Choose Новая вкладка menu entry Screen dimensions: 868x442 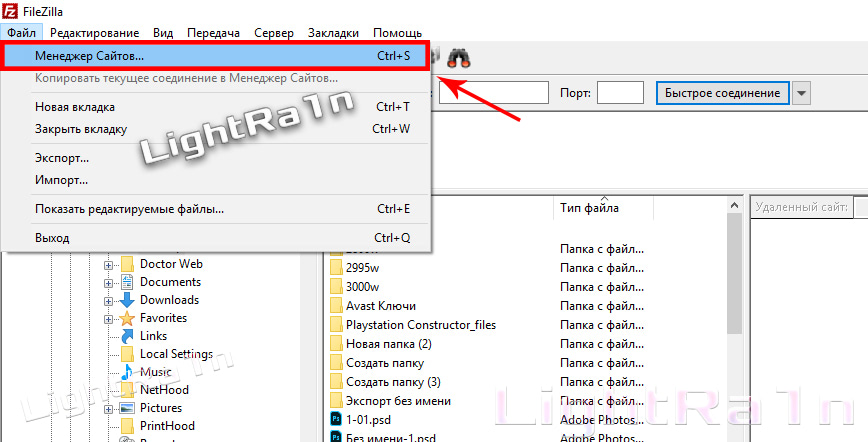coord(216,107)
